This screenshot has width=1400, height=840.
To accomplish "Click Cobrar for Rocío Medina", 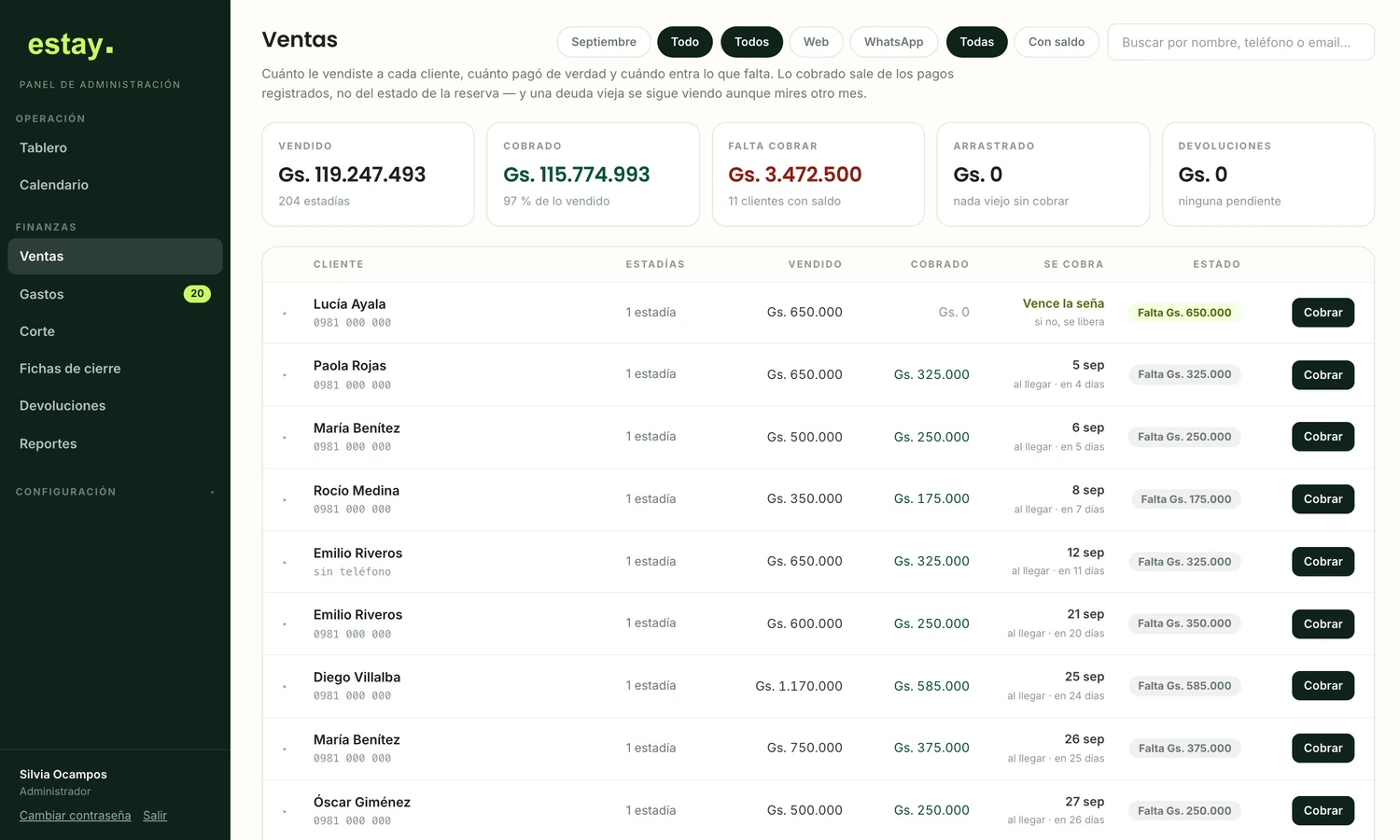I will [1323, 499].
